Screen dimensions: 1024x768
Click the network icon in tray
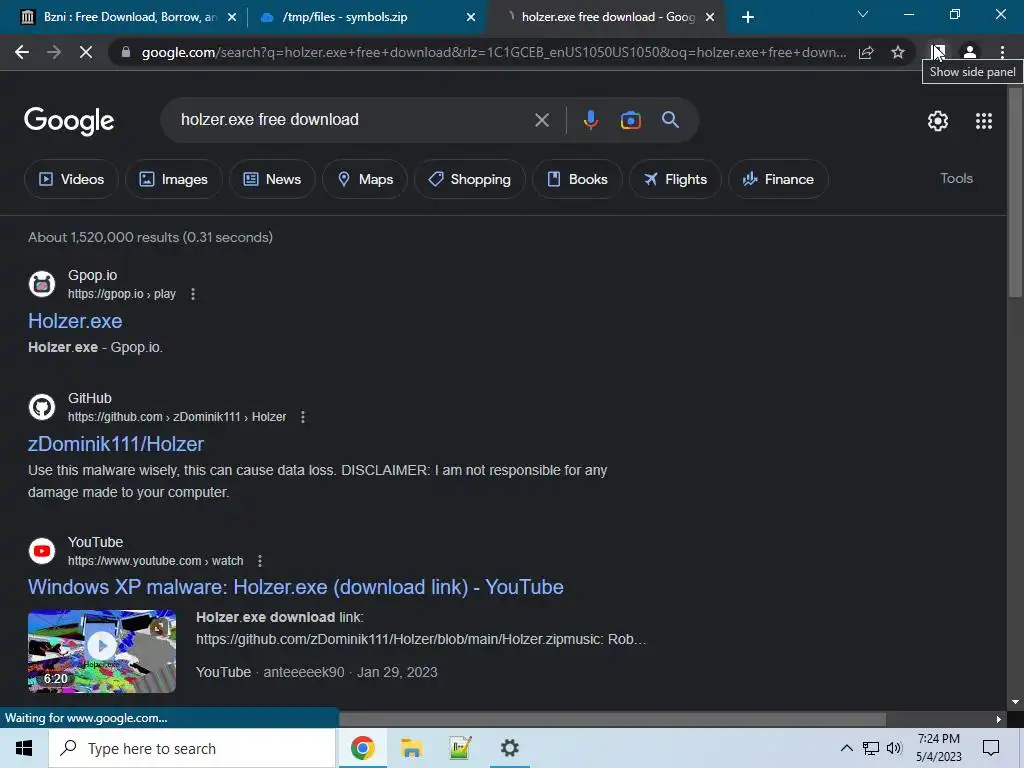(x=871, y=748)
